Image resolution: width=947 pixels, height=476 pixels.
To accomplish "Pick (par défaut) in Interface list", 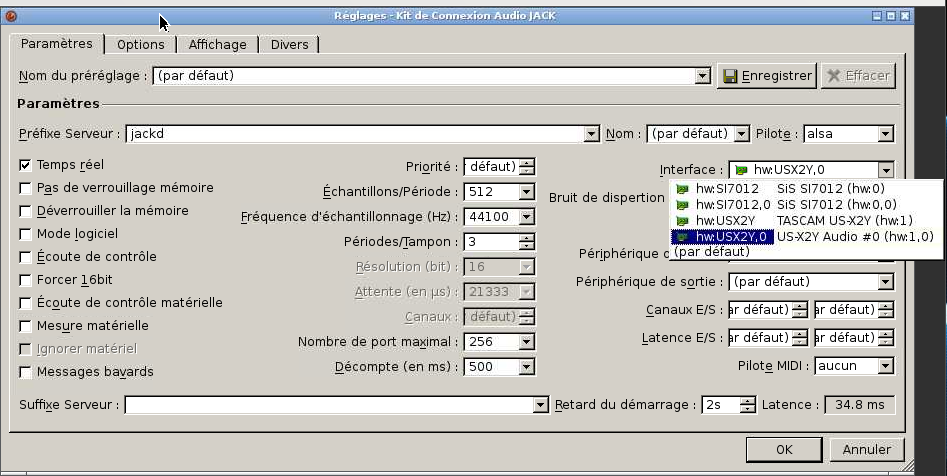I will pos(805,251).
